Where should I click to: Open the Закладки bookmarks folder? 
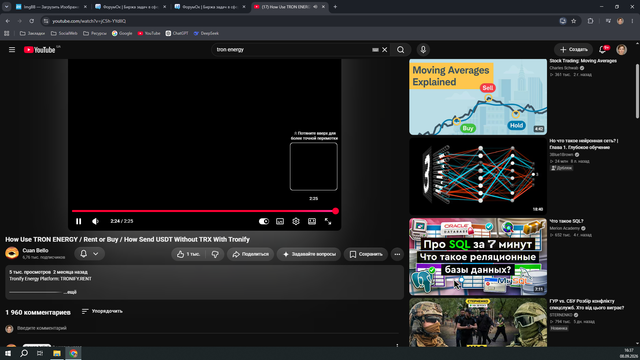coord(32,33)
